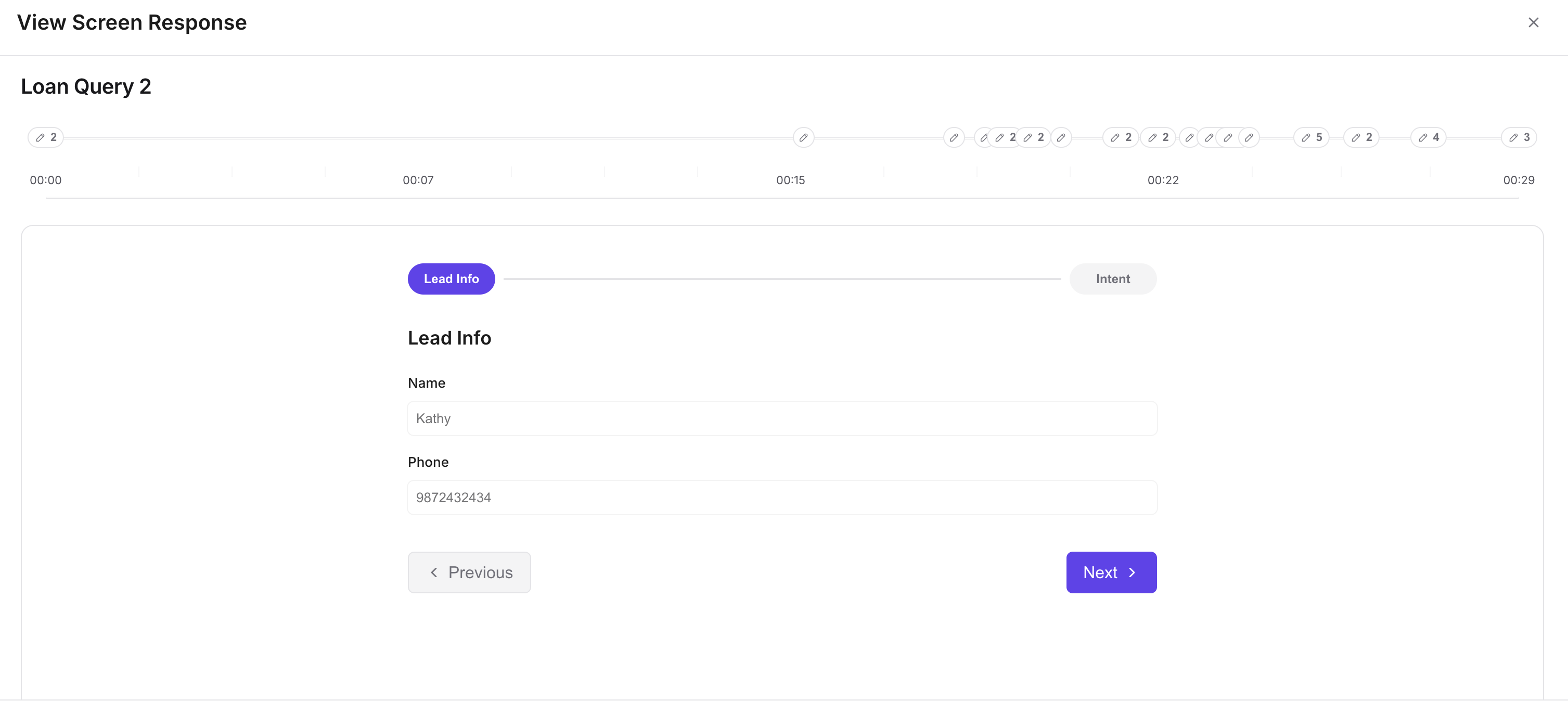The image size is (1568, 713).
Task: Jump to the 00:07 timestamp on timeline
Action: click(418, 180)
